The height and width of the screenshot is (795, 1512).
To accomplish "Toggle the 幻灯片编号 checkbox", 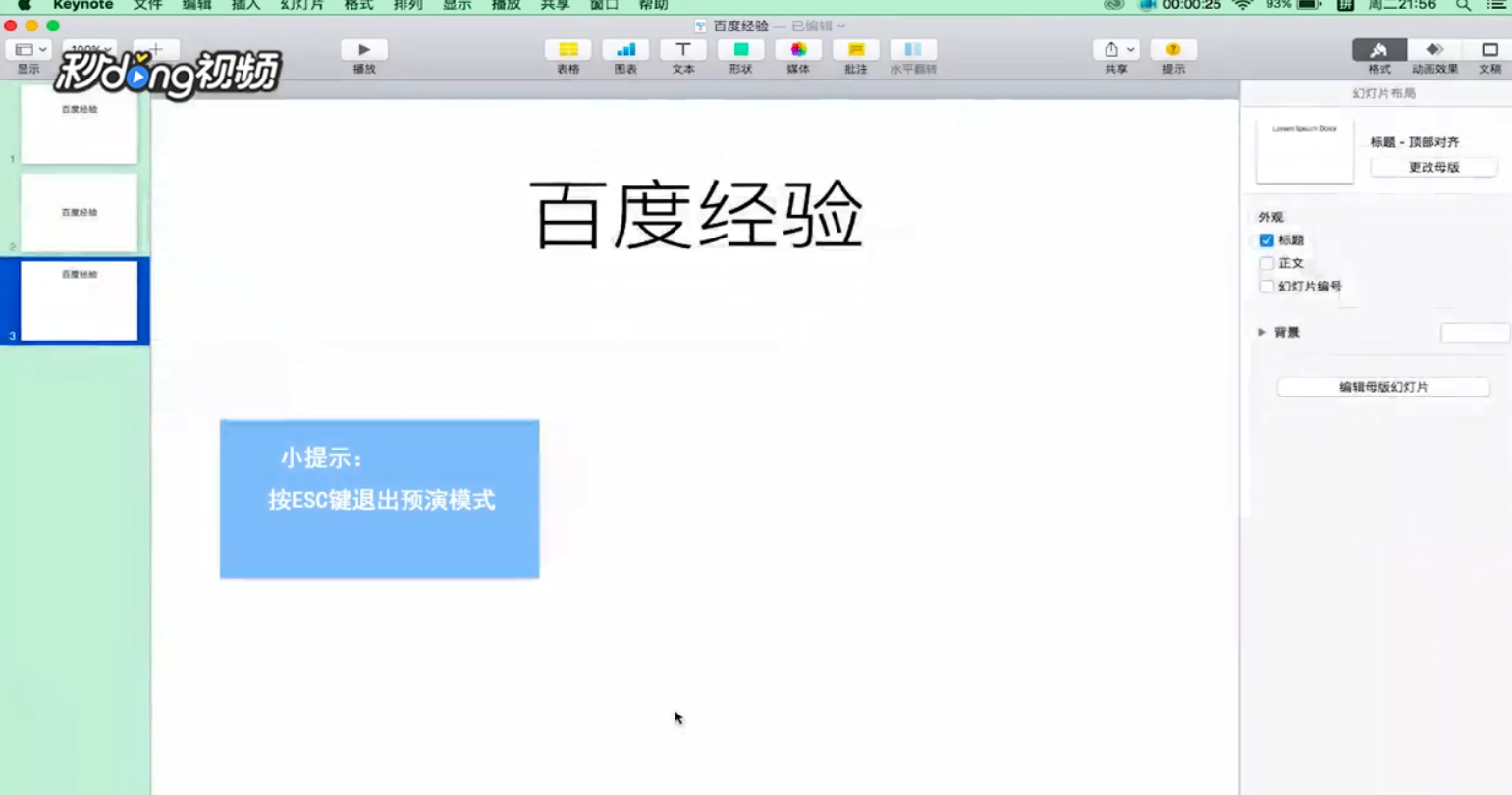I will (1267, 287).
